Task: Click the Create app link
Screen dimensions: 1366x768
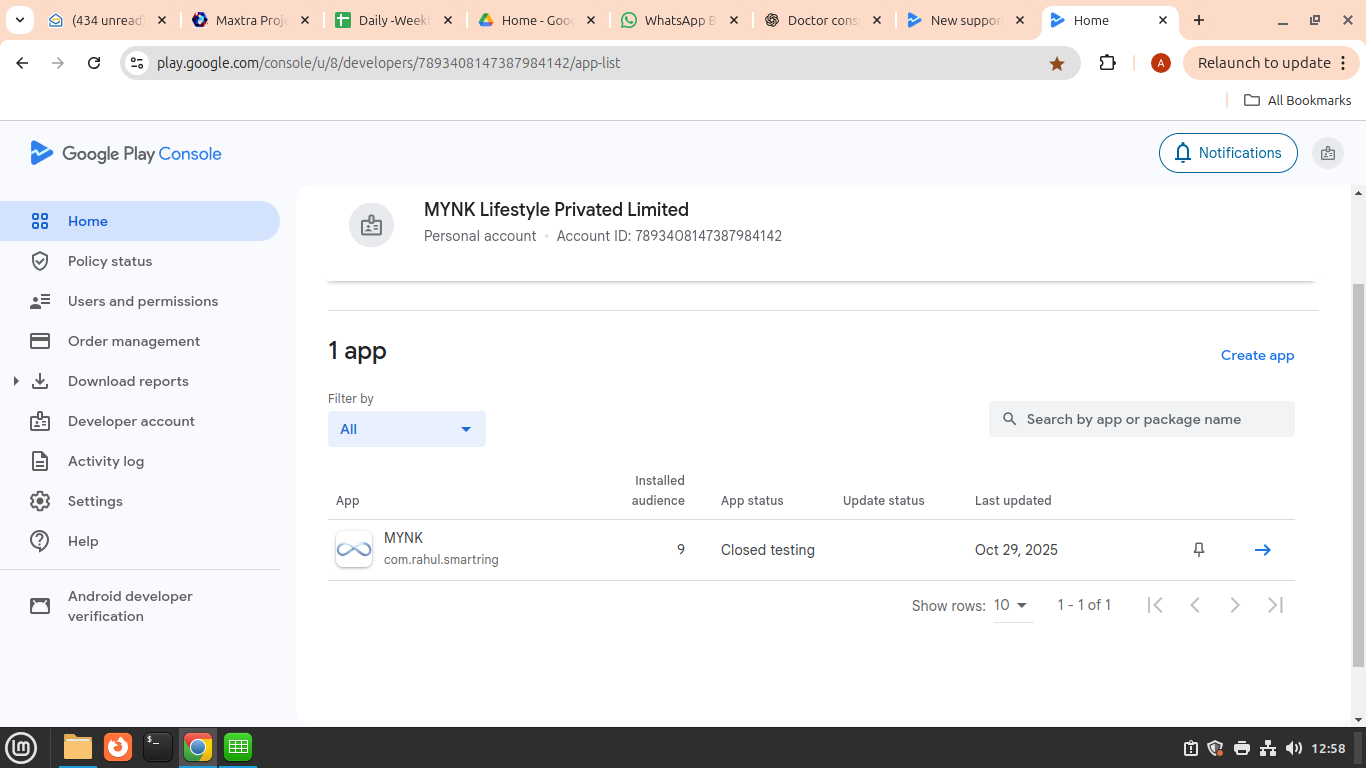Action: tap(1257, 355)
